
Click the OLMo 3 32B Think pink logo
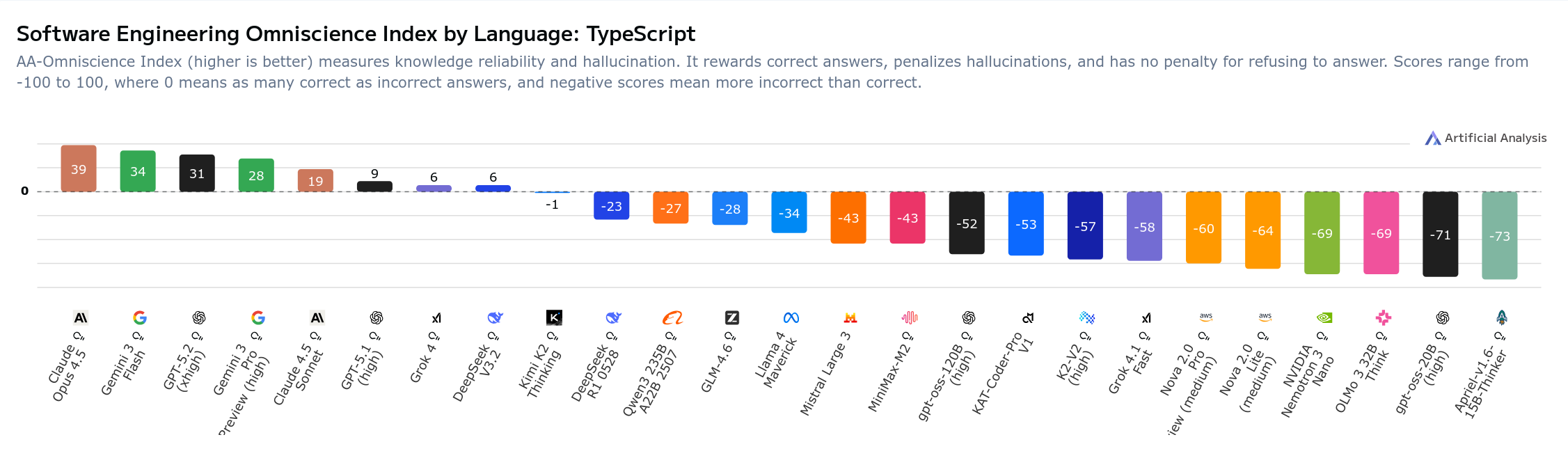point(1383,318)
